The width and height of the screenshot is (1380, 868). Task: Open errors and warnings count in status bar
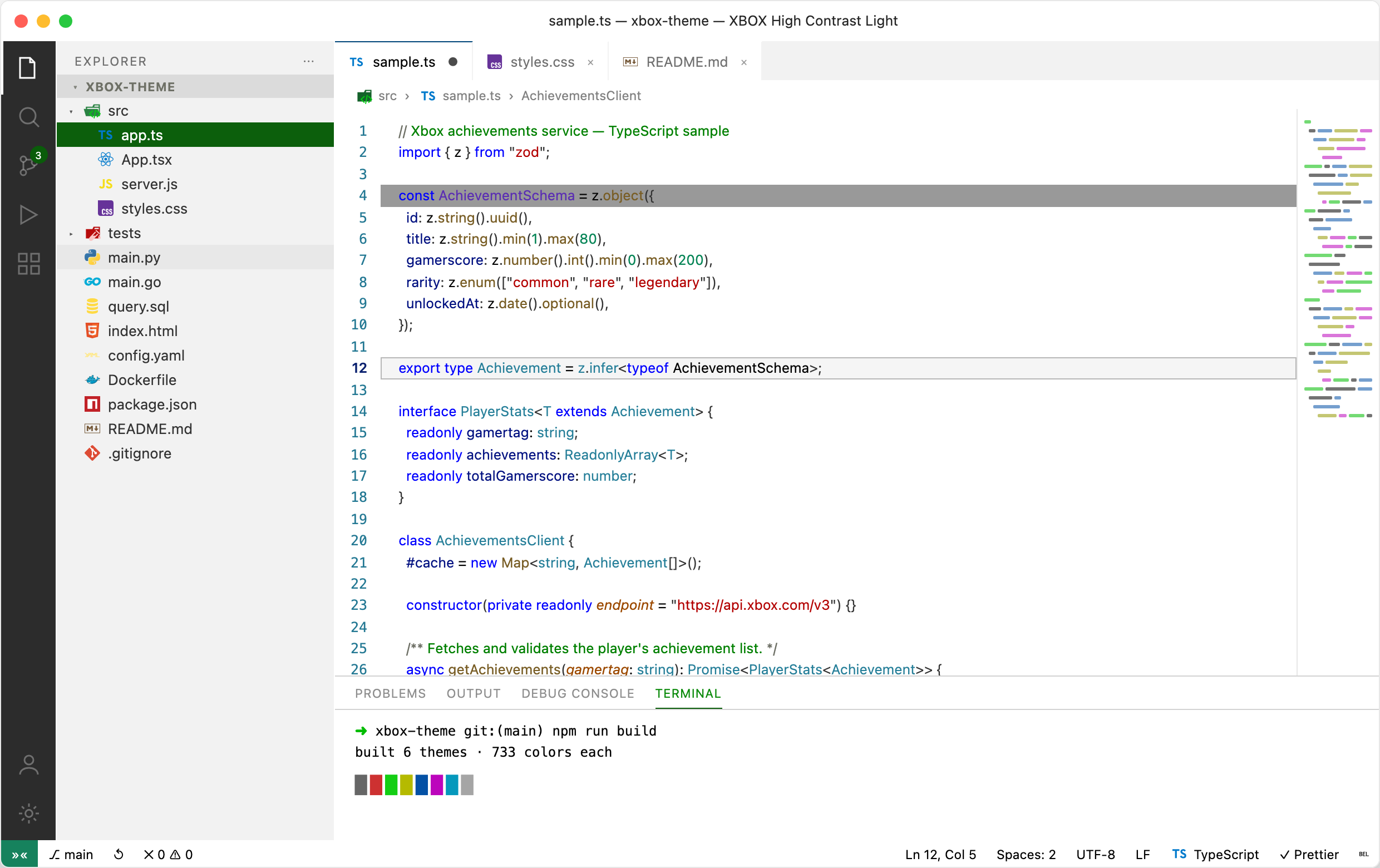pyautogui.click(x=168, y=854)
